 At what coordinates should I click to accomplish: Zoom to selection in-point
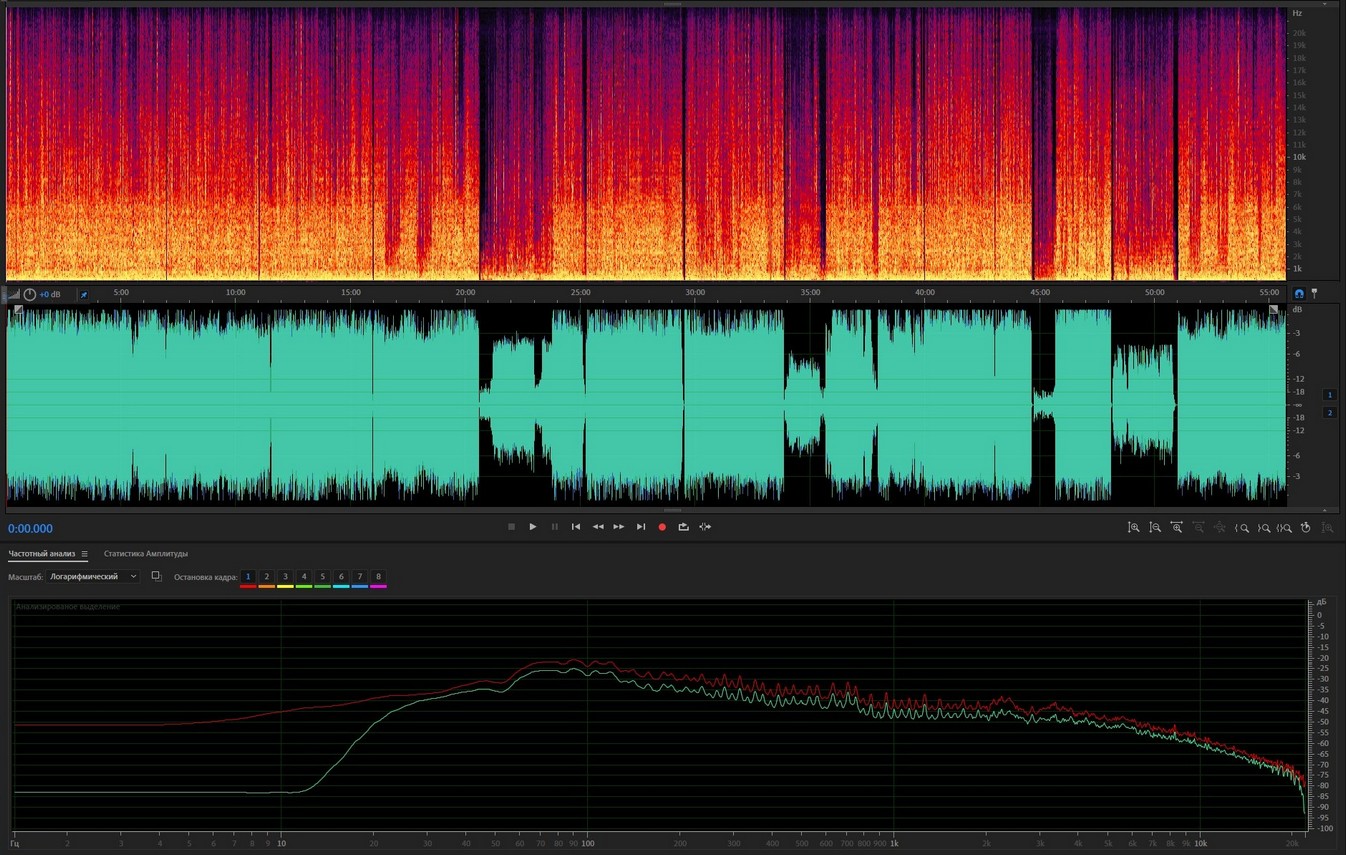(1242, 527)
